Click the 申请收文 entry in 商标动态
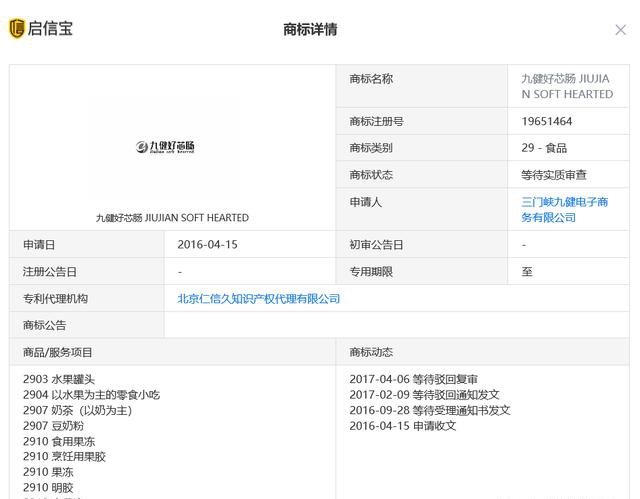Image resolution: width=640 pixels, height=499 pixels. (403, 426)
